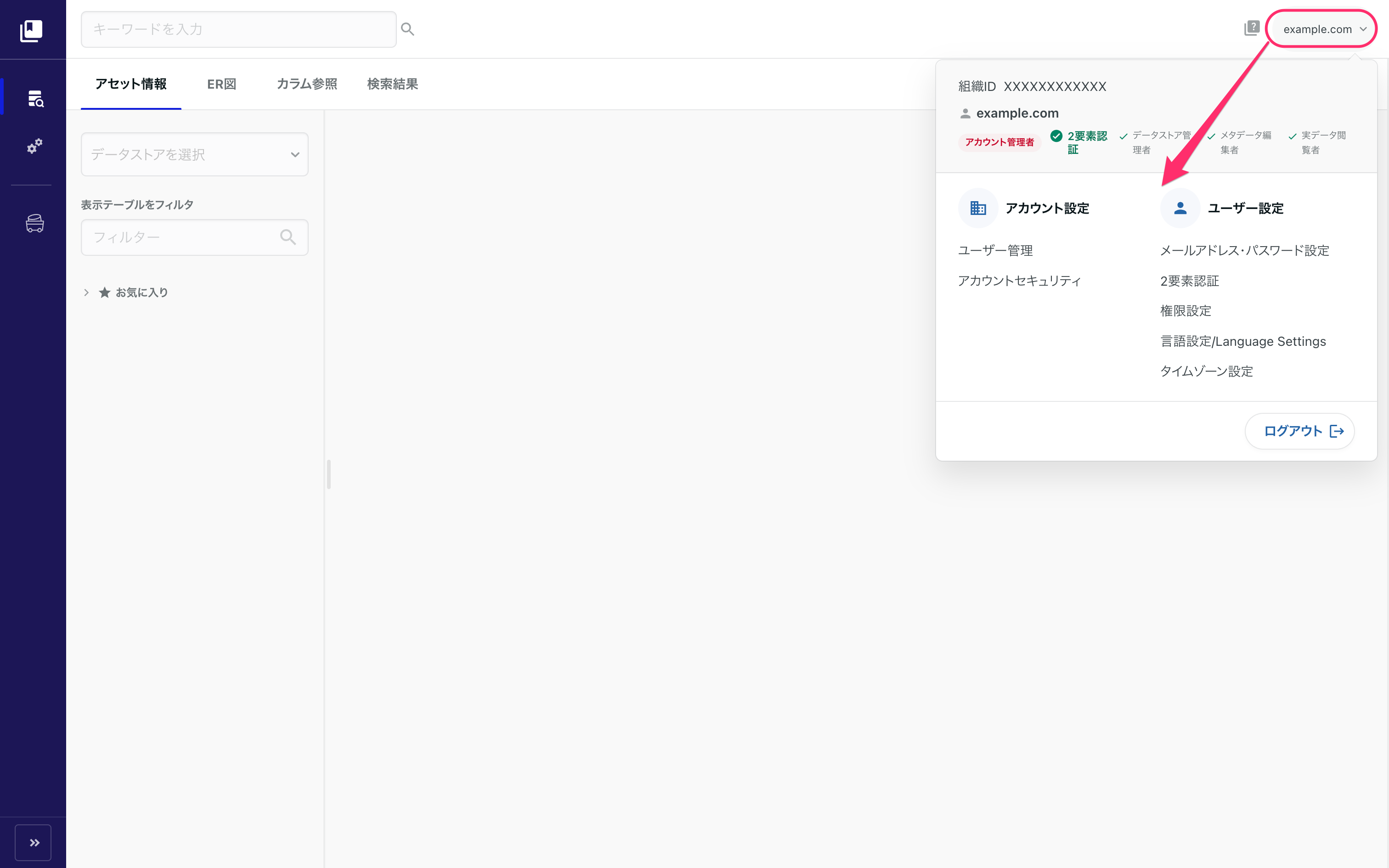Viewport: 1389px width, 868px height.
Task: Click the star icon beside お気に入り
Action: pyautogui.click(x=104, y=293)
